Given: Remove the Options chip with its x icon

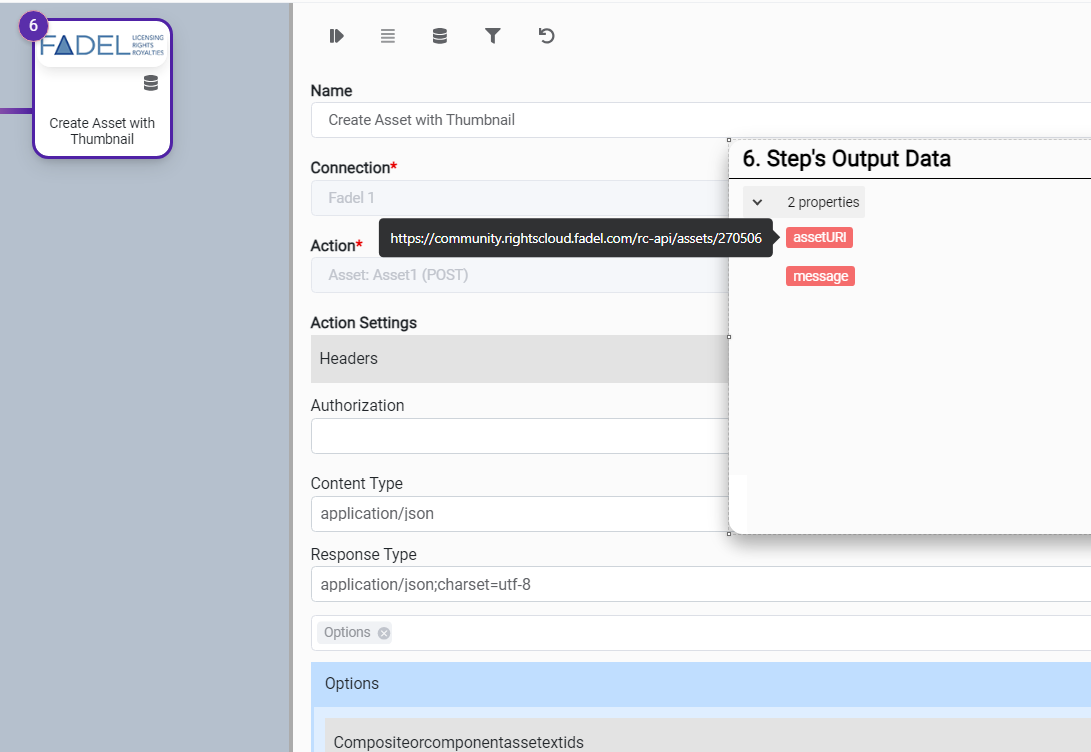Looking at the screenshot, I should coord(384,633).
